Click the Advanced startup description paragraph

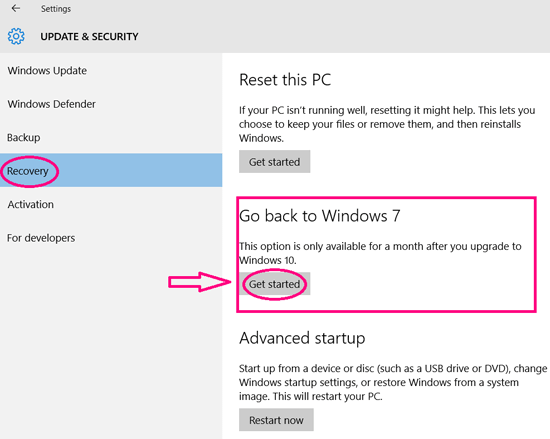click(x=393, y=382)
